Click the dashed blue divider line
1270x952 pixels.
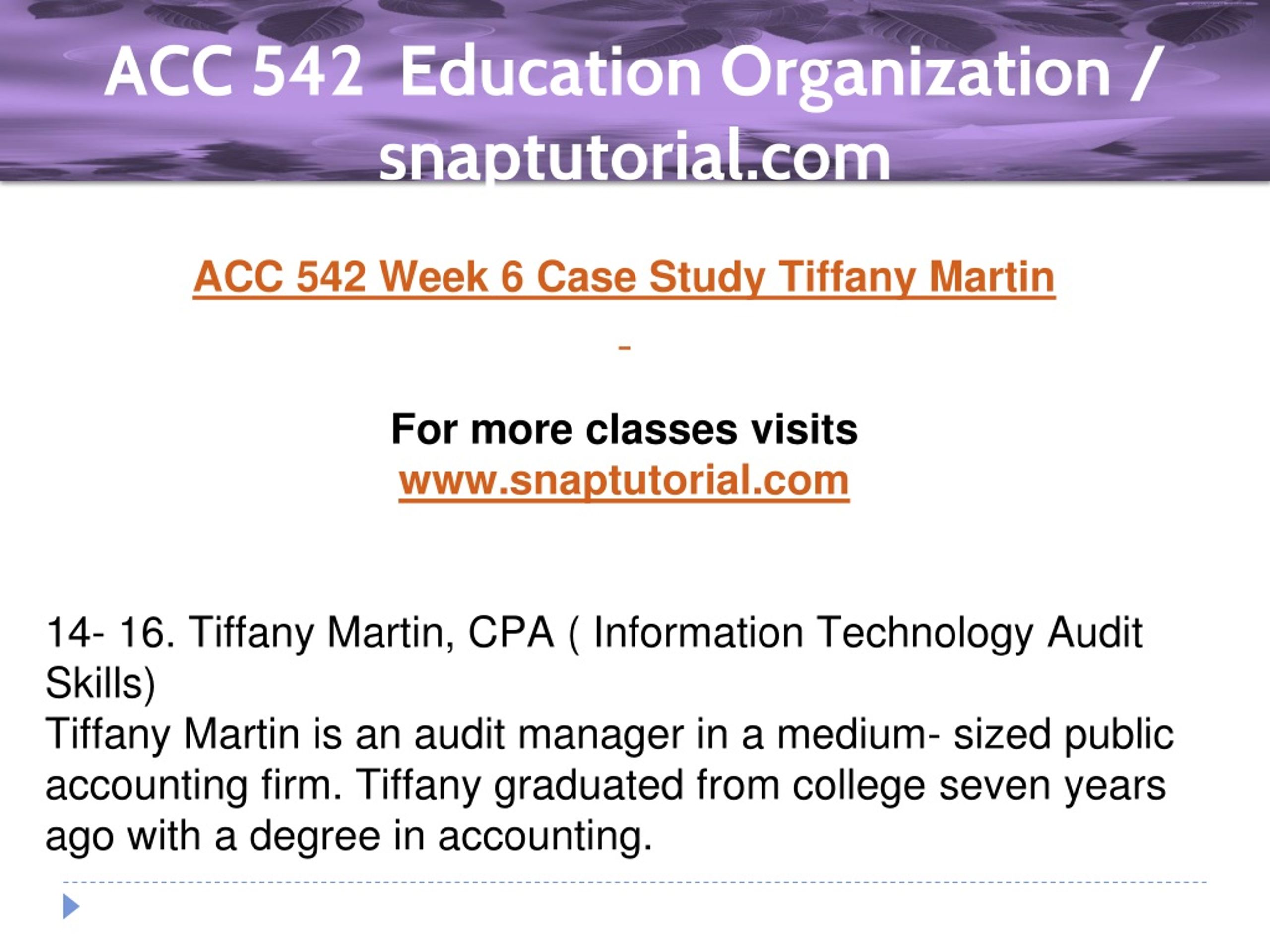point(635,882)
